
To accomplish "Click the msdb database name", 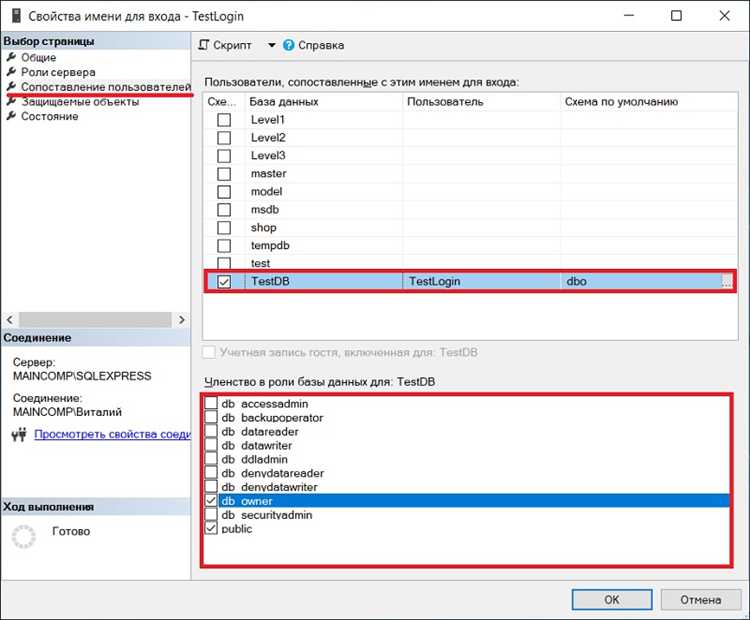I will [265, 210].
